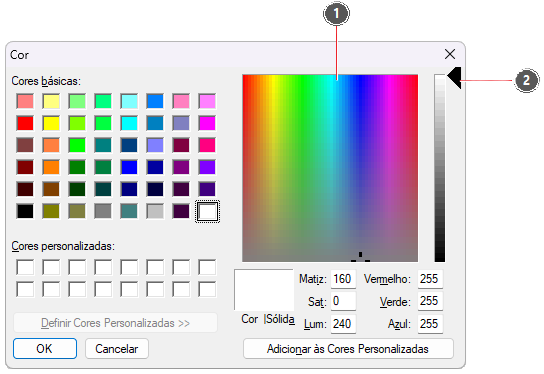The image size is (544, 374).
Task: Select the hot pink third-row swatch
Action: [x=207, y=145]
